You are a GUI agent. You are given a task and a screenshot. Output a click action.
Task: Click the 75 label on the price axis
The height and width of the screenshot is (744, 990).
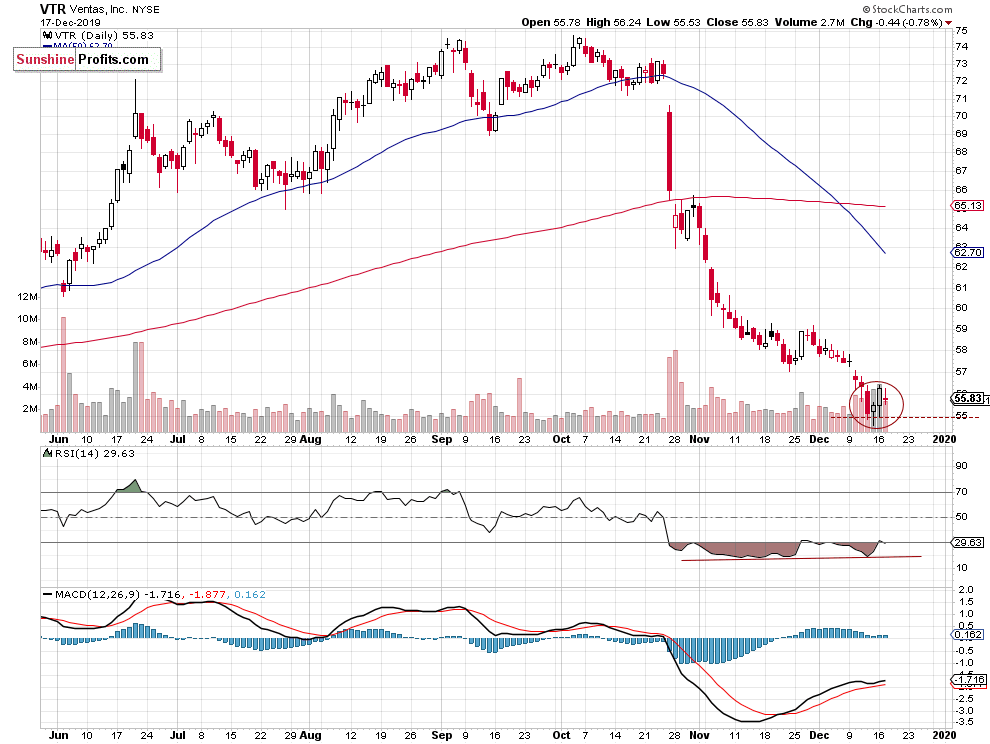pos(961,30)
